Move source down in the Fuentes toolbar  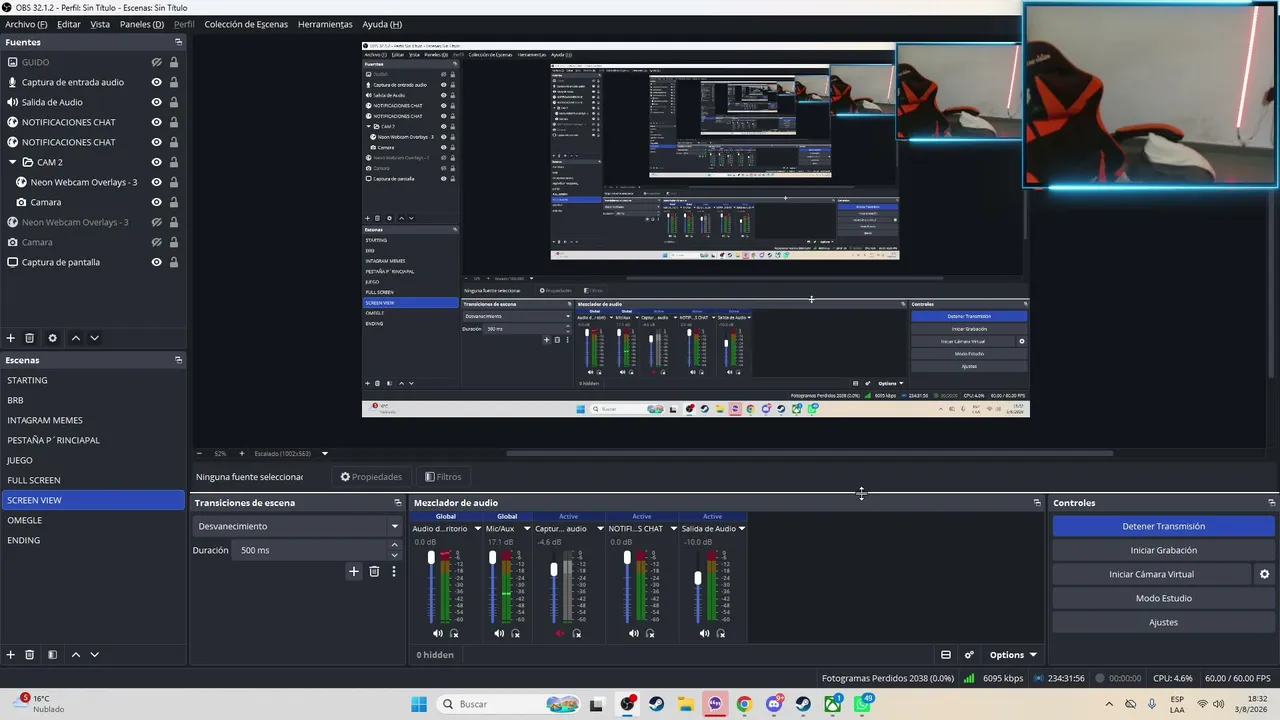(95, 338)
